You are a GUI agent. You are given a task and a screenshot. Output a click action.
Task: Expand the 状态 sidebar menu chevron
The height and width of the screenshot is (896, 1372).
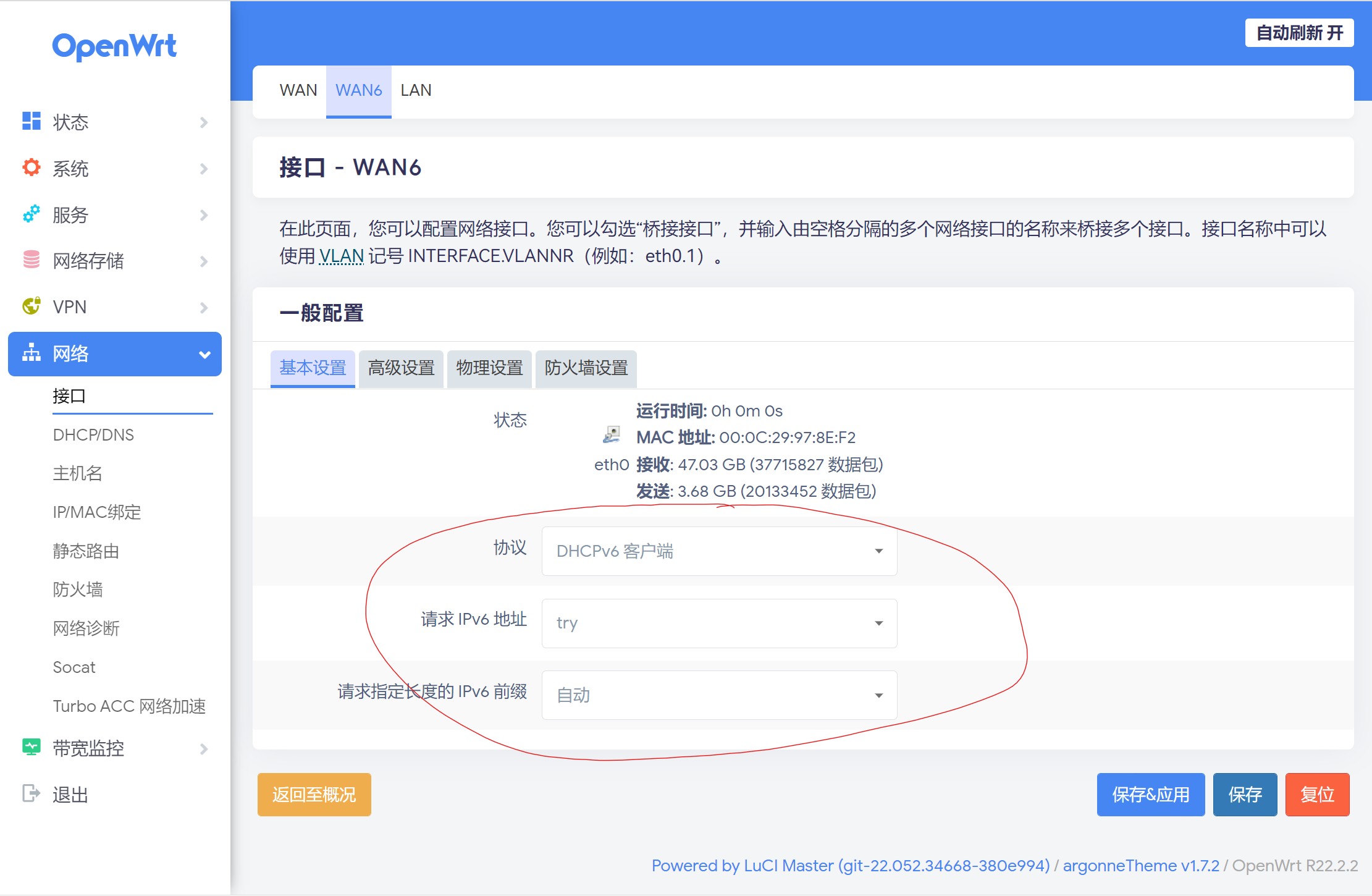pyautogui.click(x=204, y=122)
